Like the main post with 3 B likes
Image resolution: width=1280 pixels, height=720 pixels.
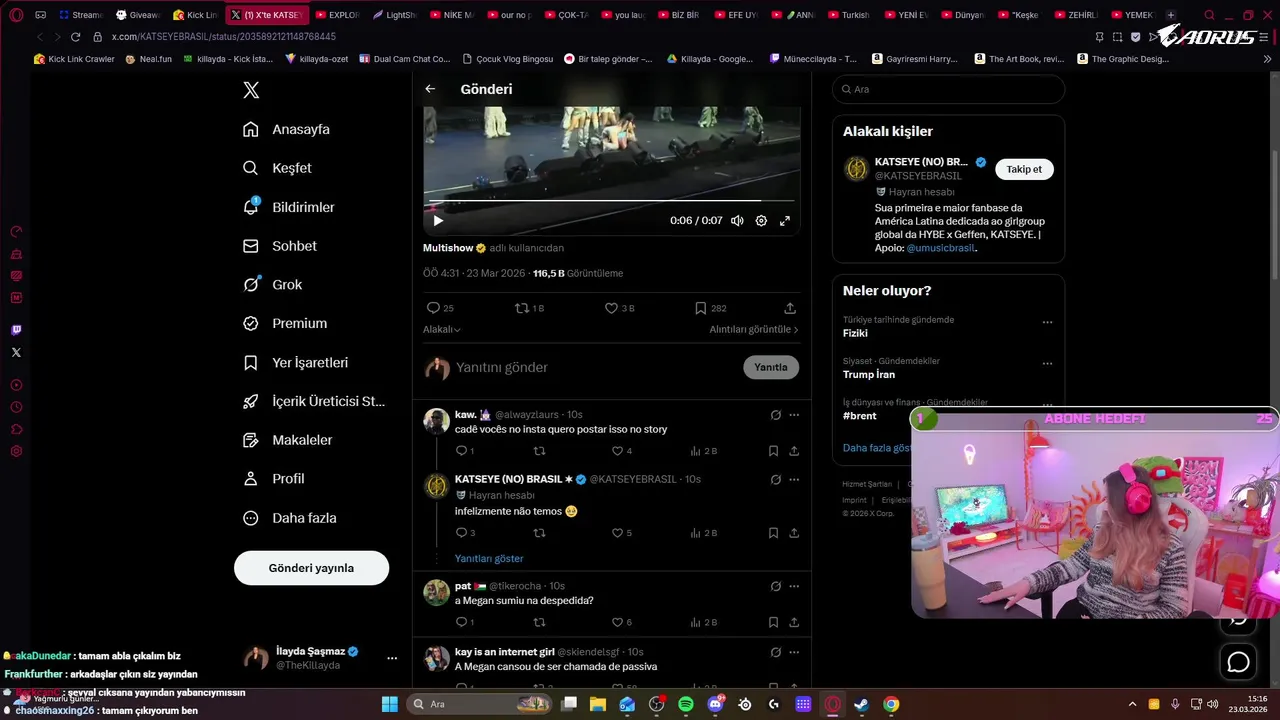click(611, 308)
